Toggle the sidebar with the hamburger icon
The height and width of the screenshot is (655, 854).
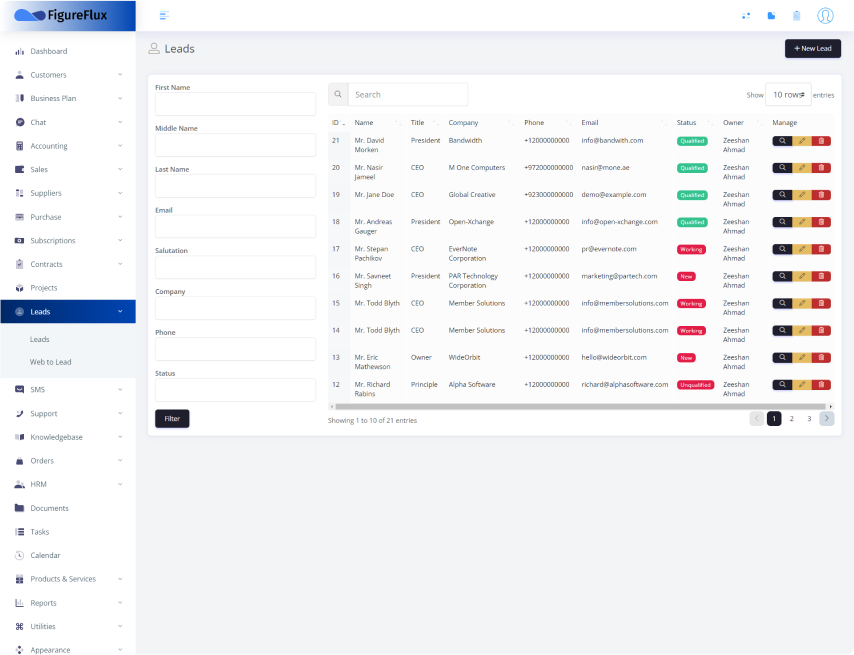tap(164, 15)
